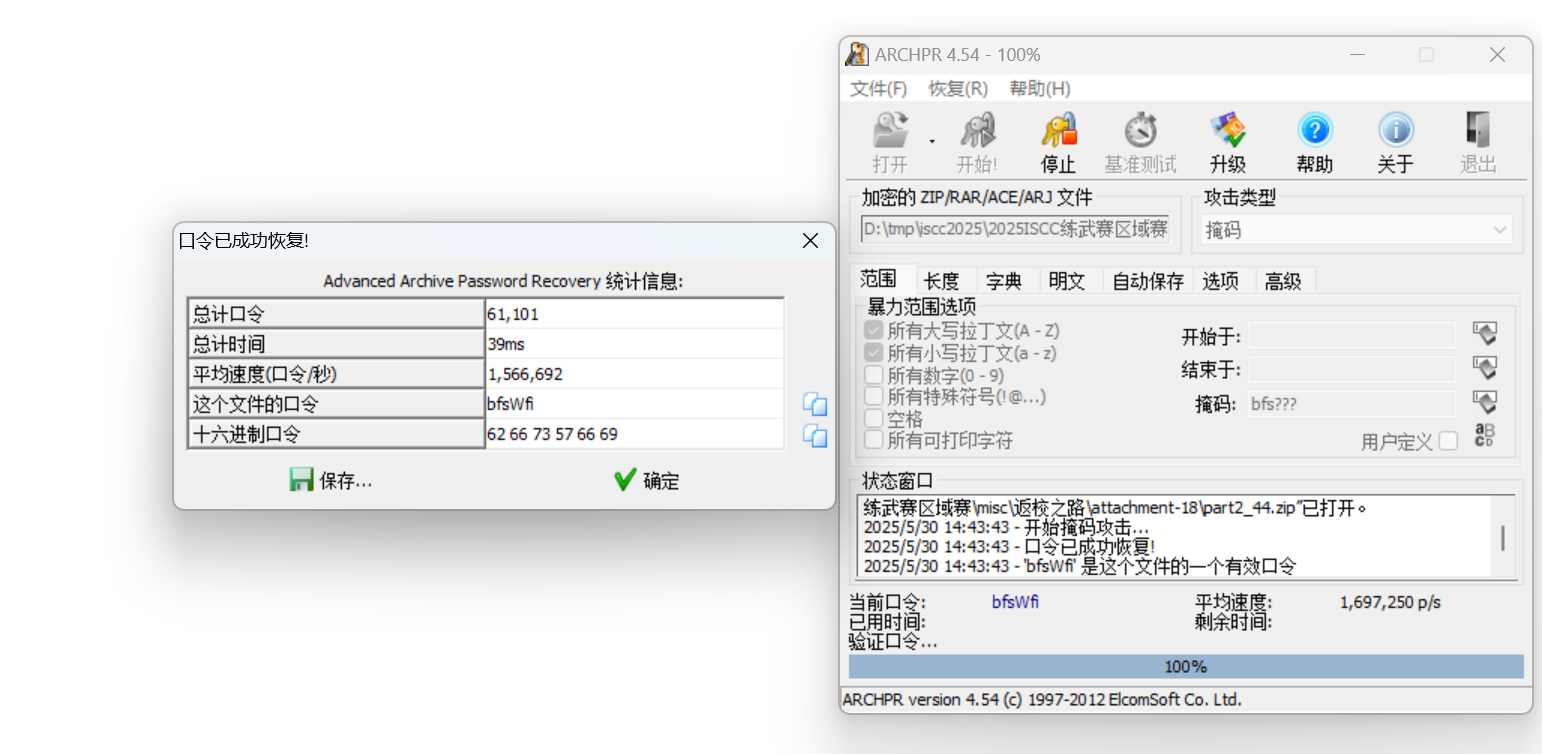This screenshot has height=754, width=1542.
Task: Click the 开始掩码攻击 log line
Action: pyautogui.click(x=1006, y=527)
